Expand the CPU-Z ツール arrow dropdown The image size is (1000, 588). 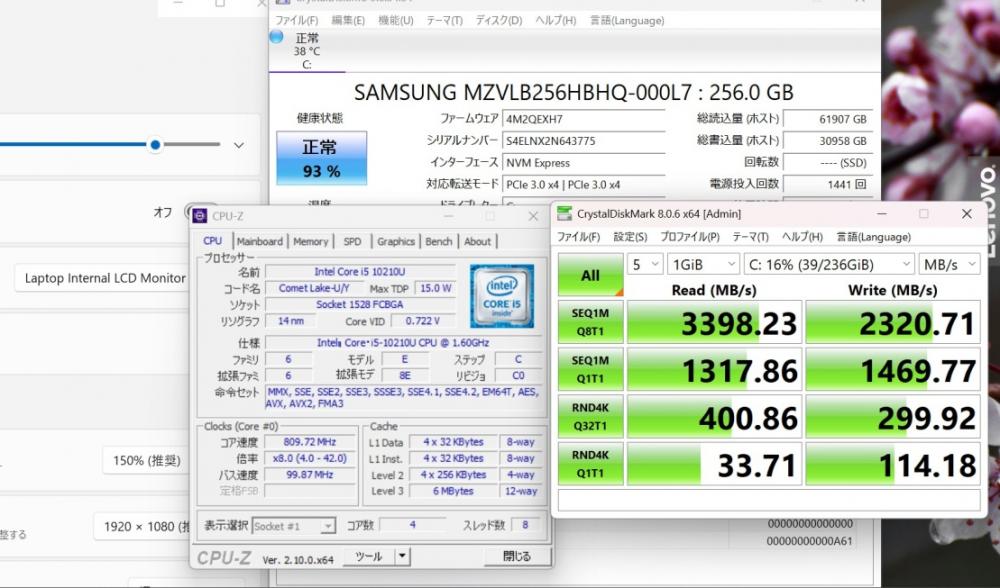[402, 556]
